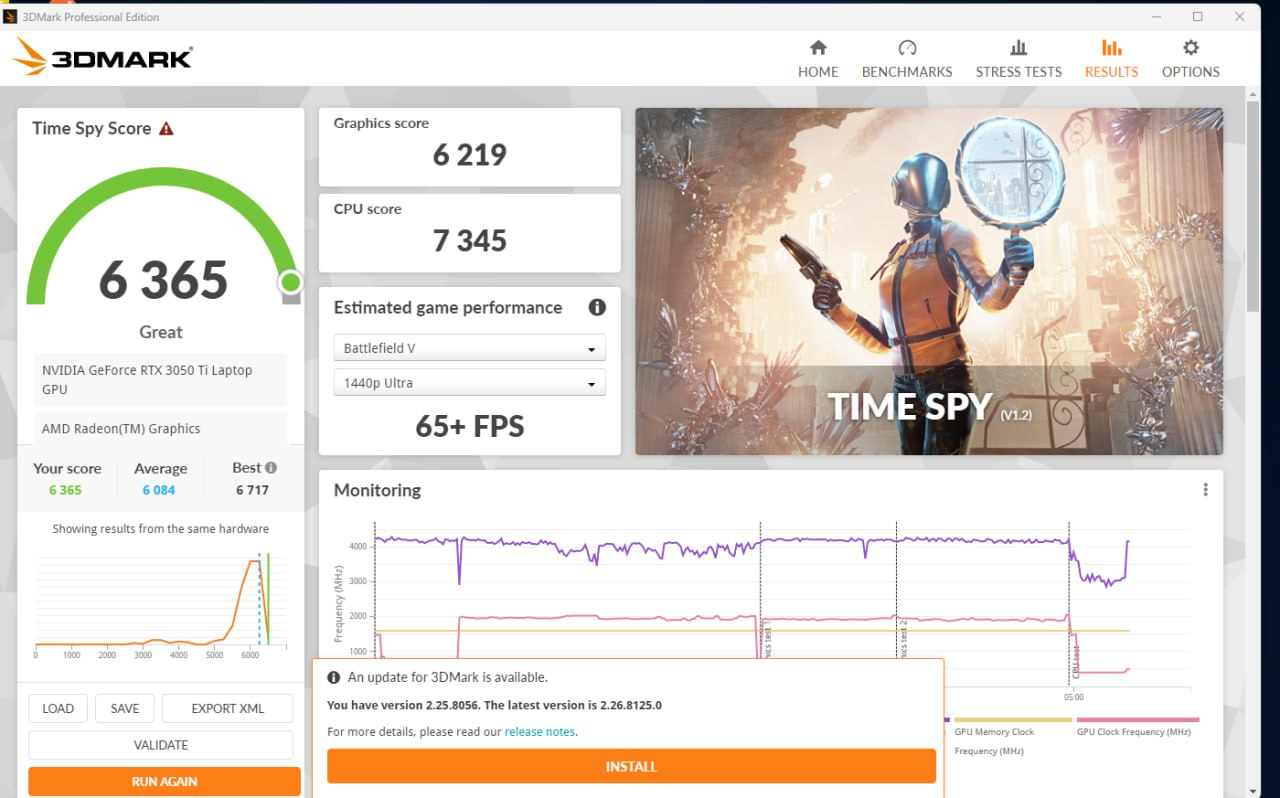
Task: Click the info icon next to Best
Action: pyautogui.click(x=271, y=467)
